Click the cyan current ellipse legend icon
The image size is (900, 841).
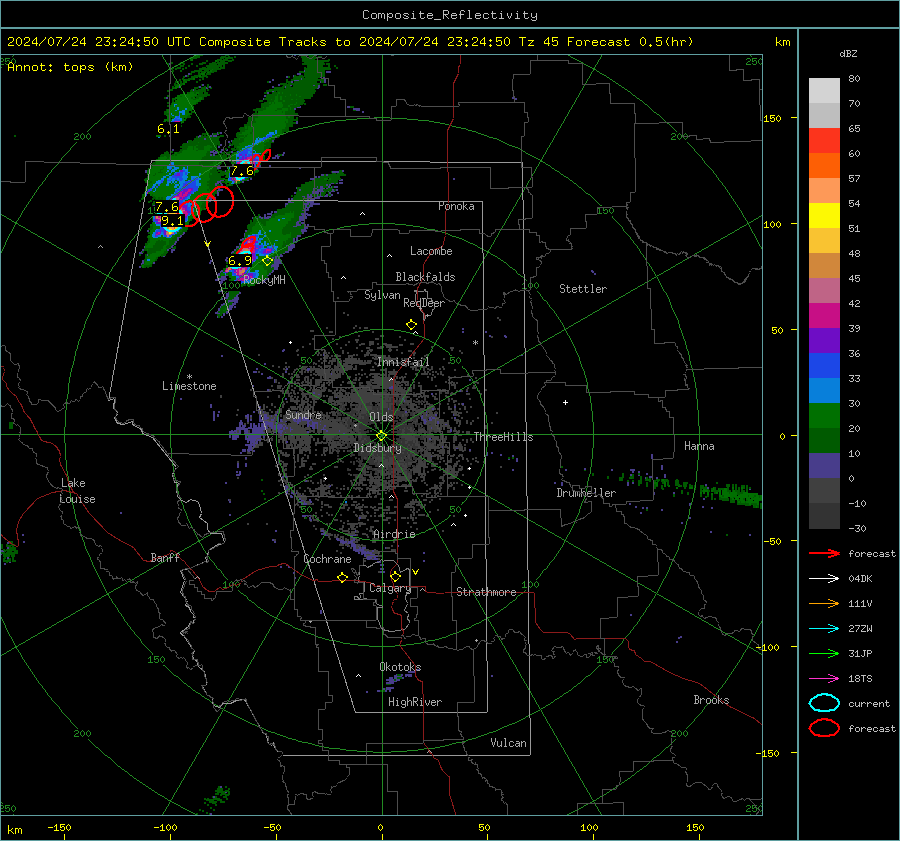(824, 703)
